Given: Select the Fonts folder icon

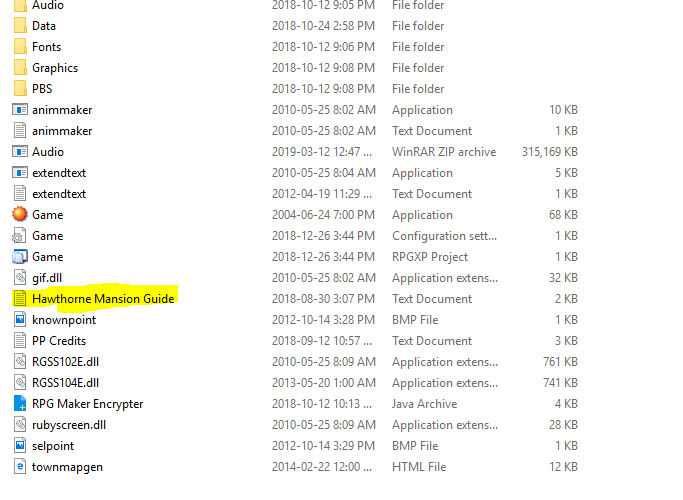Looking at the screenshot, I should point(20,47).
